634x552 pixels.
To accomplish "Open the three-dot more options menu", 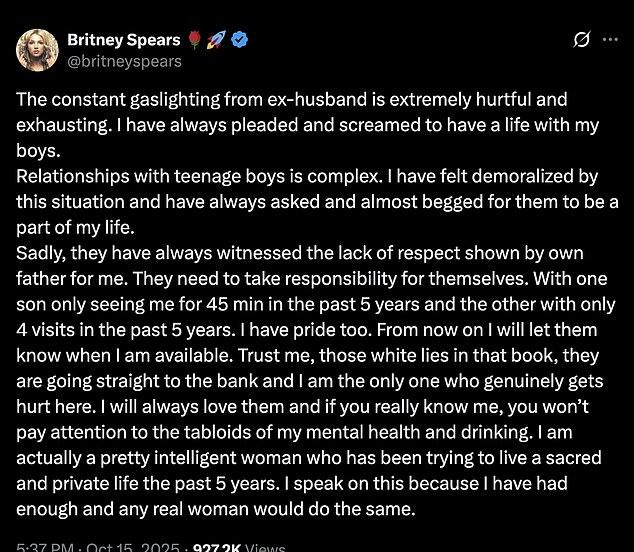I will click(x=611, y=40).
